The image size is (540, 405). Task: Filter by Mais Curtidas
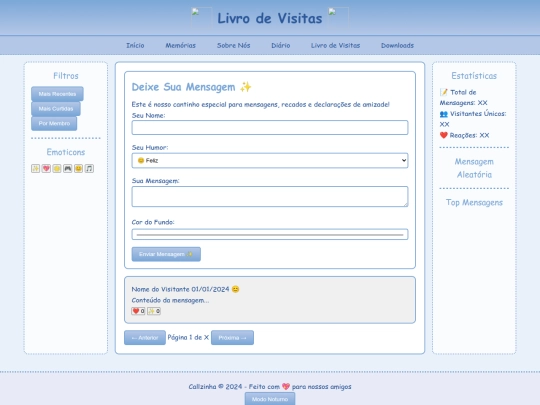tap(56, 109)
